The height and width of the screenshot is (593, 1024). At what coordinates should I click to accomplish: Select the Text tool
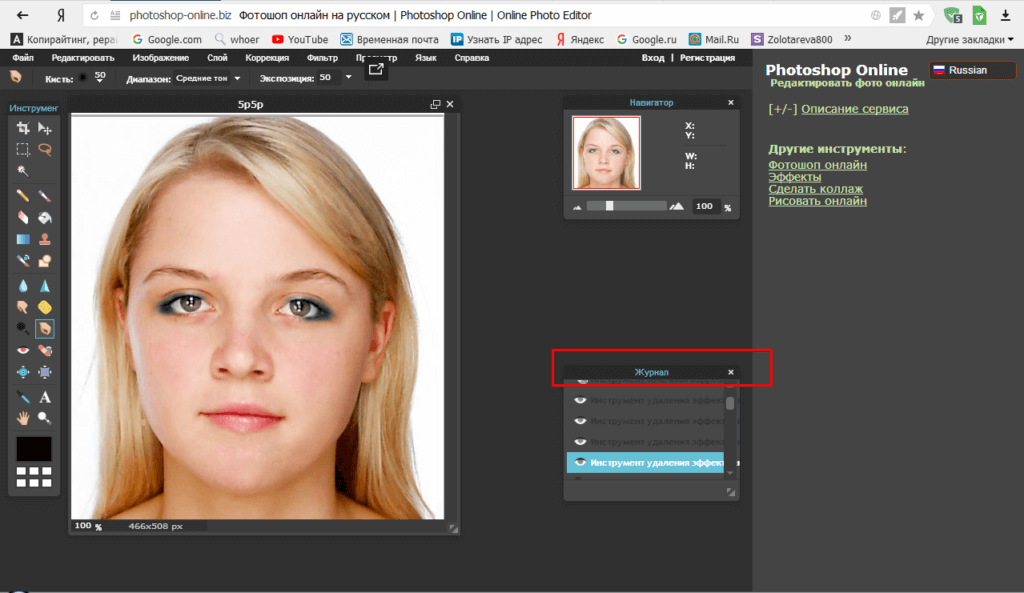[x=45, y=397]
